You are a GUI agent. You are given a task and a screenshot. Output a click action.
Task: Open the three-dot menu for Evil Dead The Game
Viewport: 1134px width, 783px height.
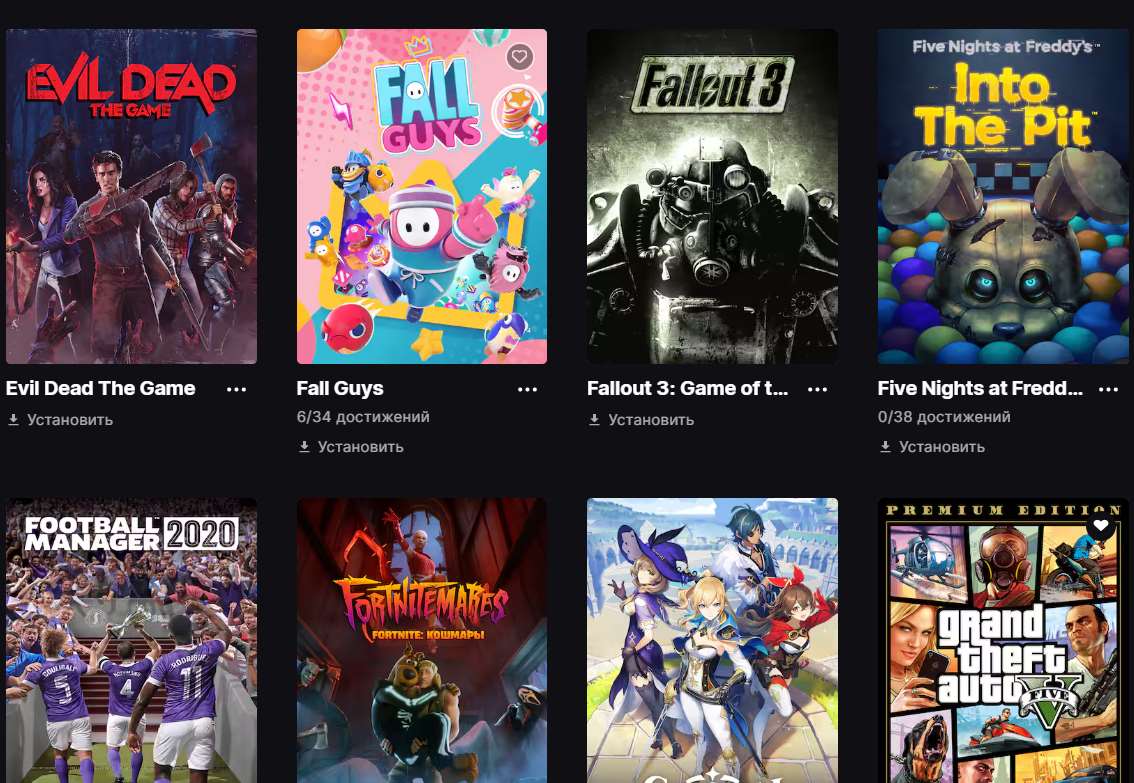[236, 389]
